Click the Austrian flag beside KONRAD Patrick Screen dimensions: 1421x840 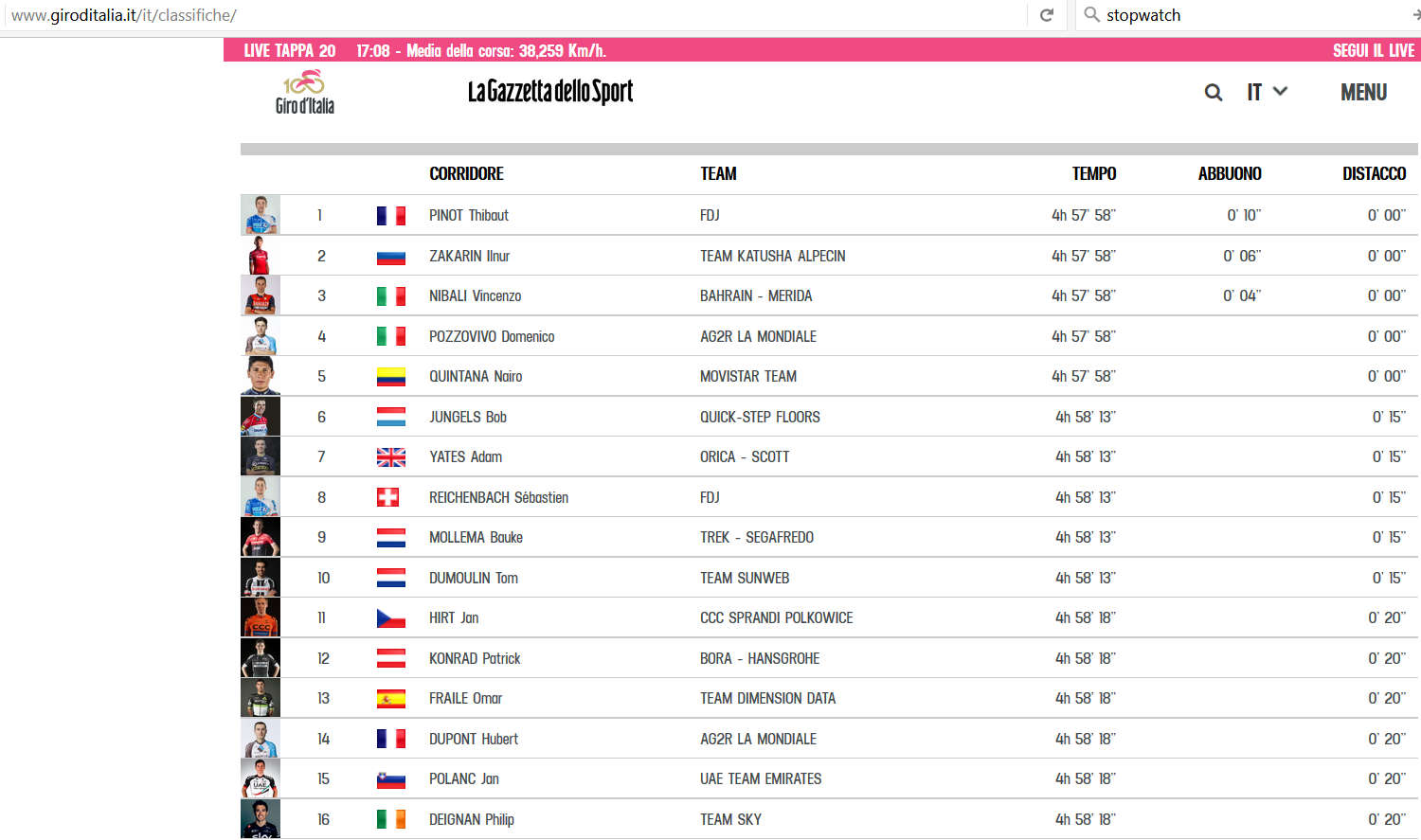pos(391,658)
